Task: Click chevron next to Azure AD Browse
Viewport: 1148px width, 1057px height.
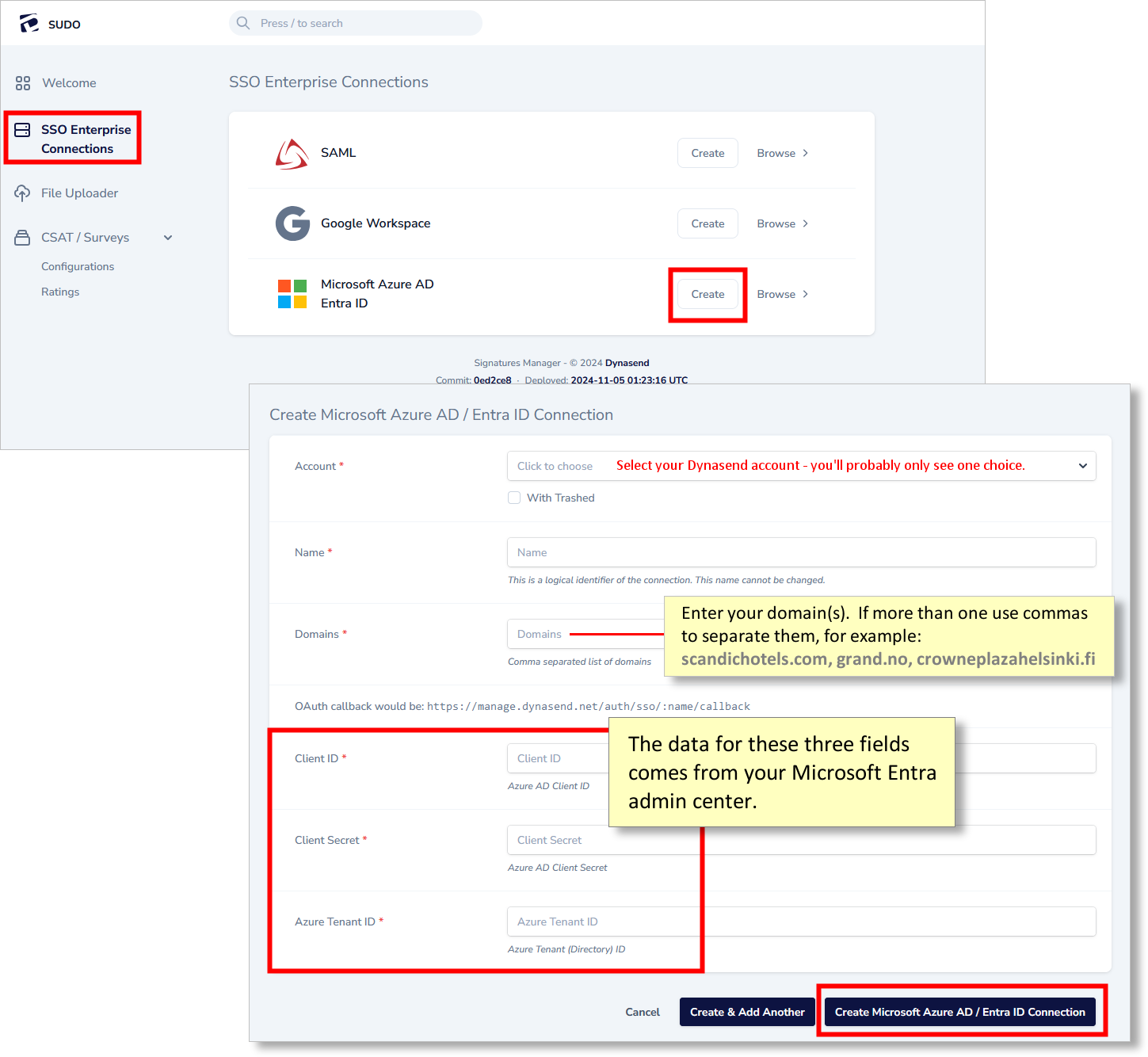Action: [x=806, y=294]
